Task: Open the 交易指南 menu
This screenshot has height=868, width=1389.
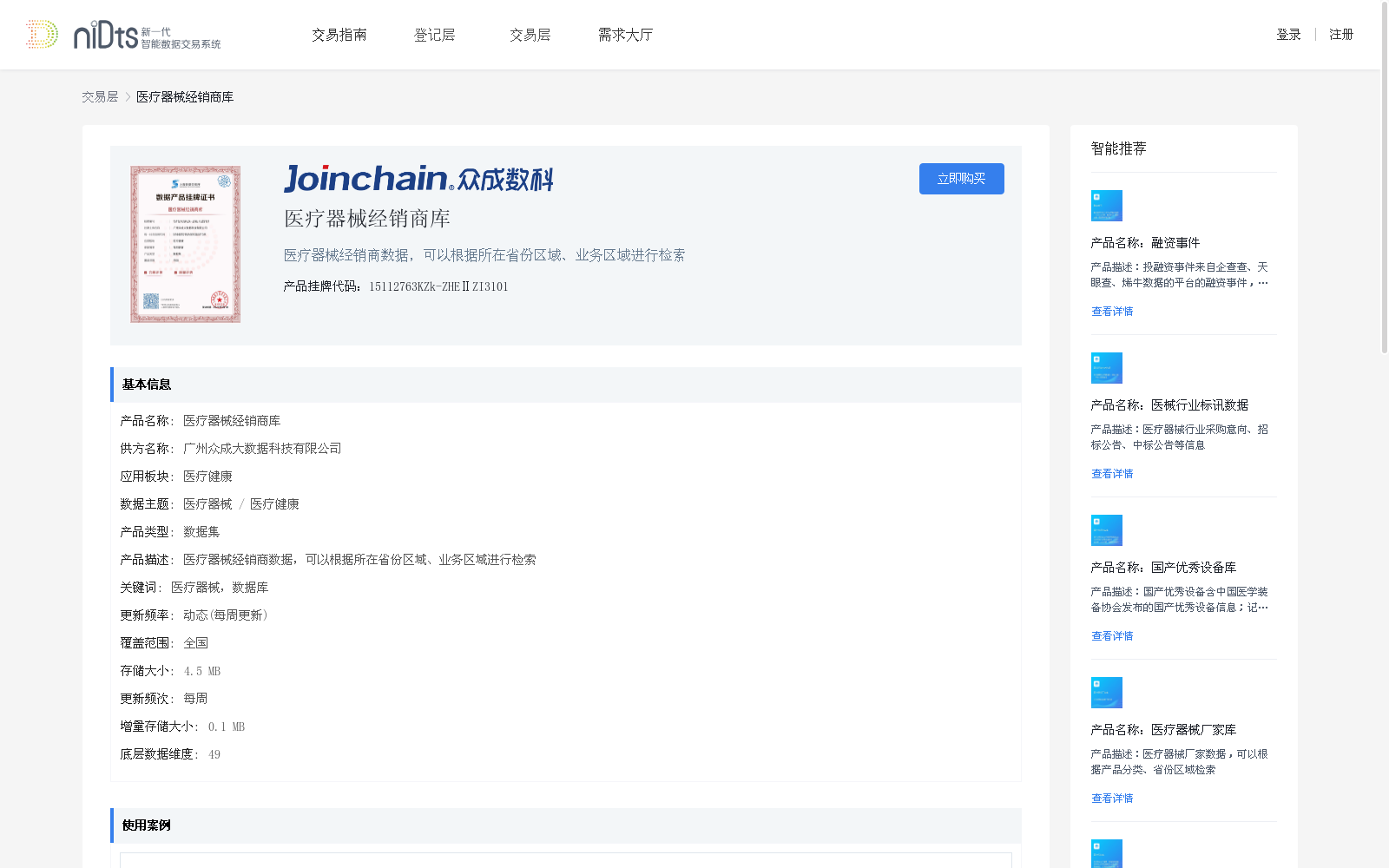Action: [x=339, y=35]
